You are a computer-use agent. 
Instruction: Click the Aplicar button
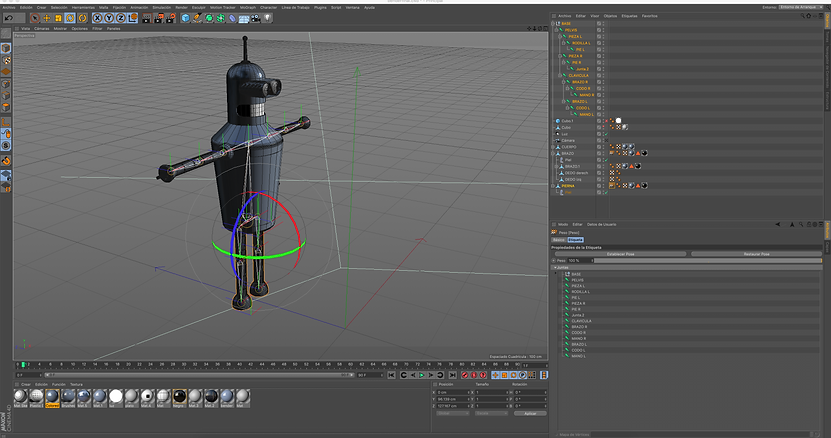click(x=529, y=412)
